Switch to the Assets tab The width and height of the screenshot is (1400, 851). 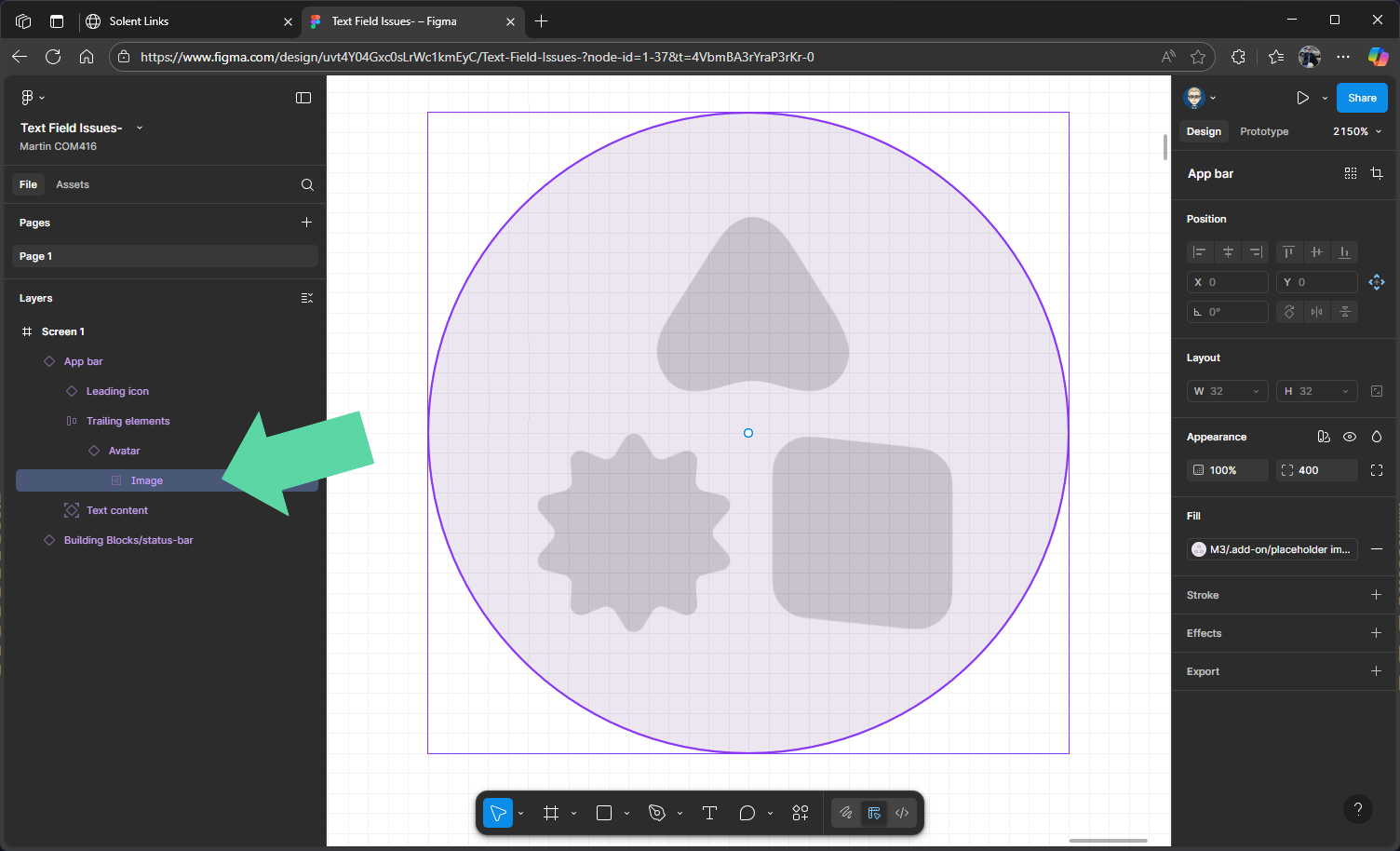coord(73,184)
